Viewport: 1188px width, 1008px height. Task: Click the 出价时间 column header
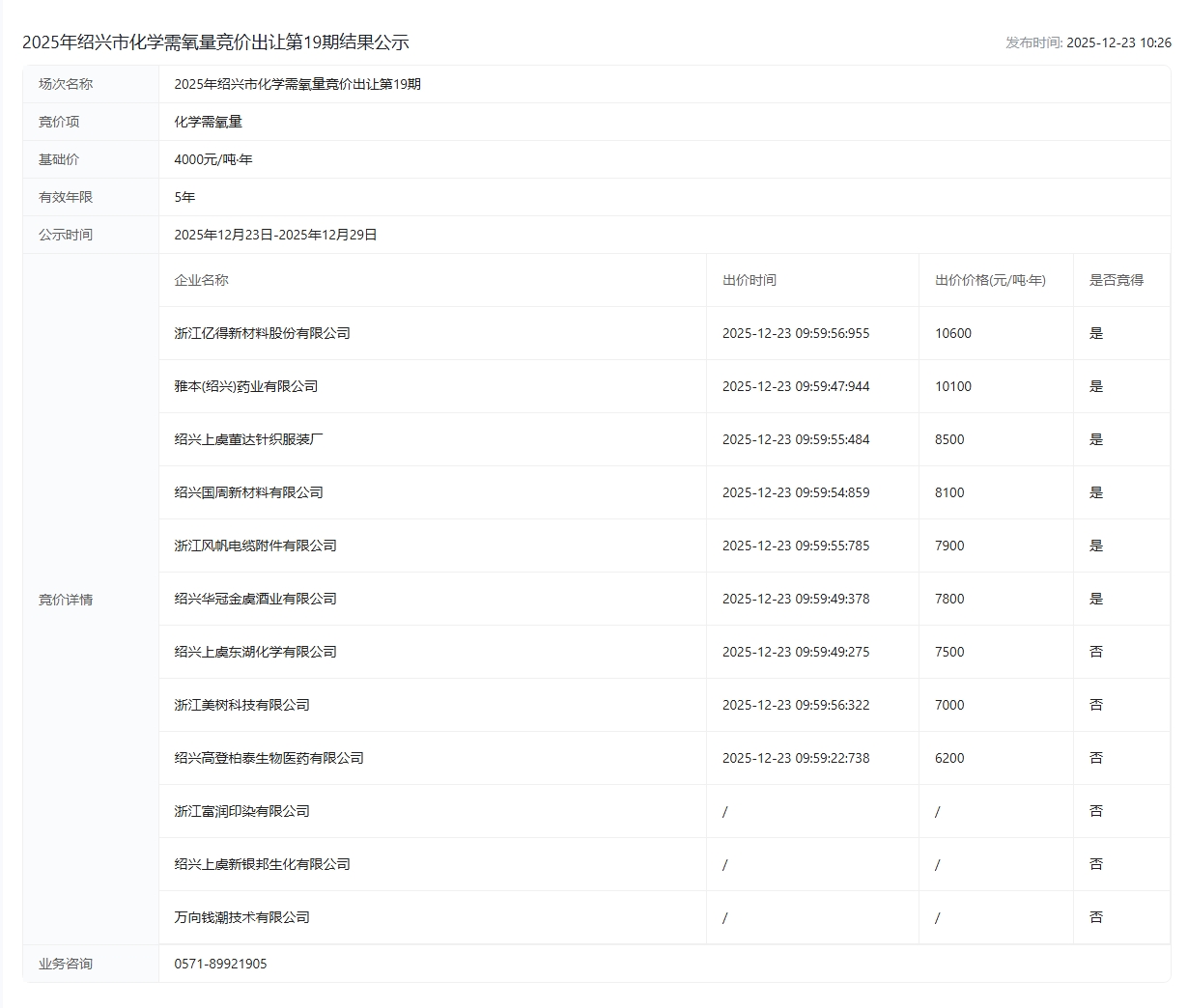(x=749, y=280)
